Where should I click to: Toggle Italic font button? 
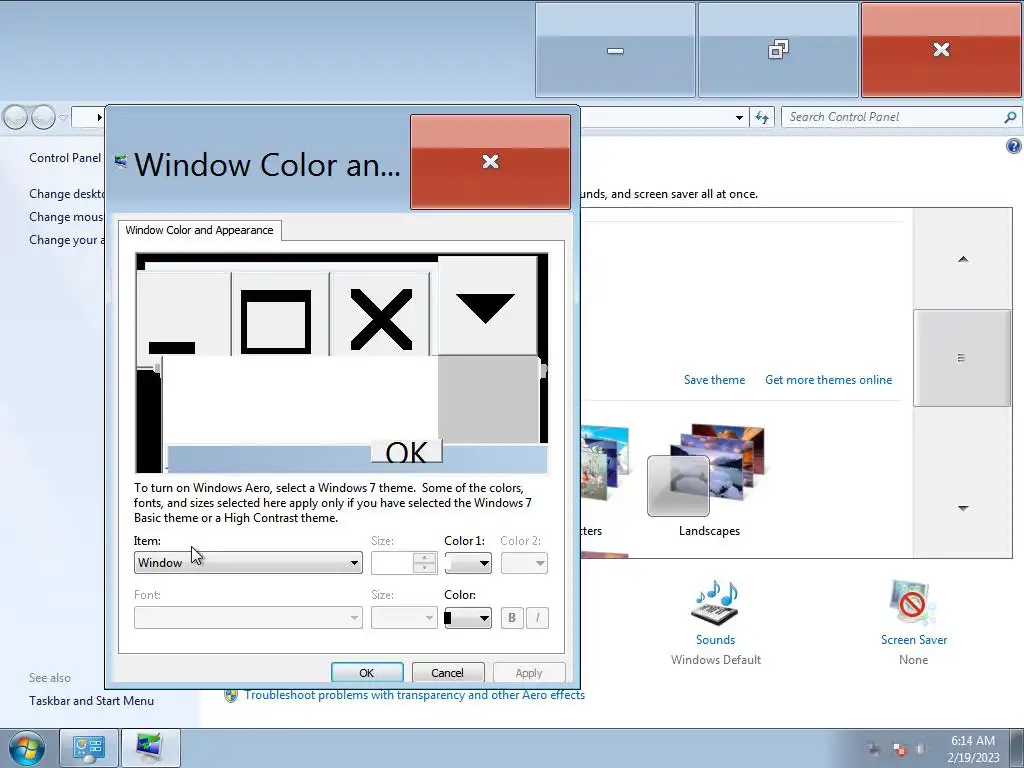pos(537,618)
